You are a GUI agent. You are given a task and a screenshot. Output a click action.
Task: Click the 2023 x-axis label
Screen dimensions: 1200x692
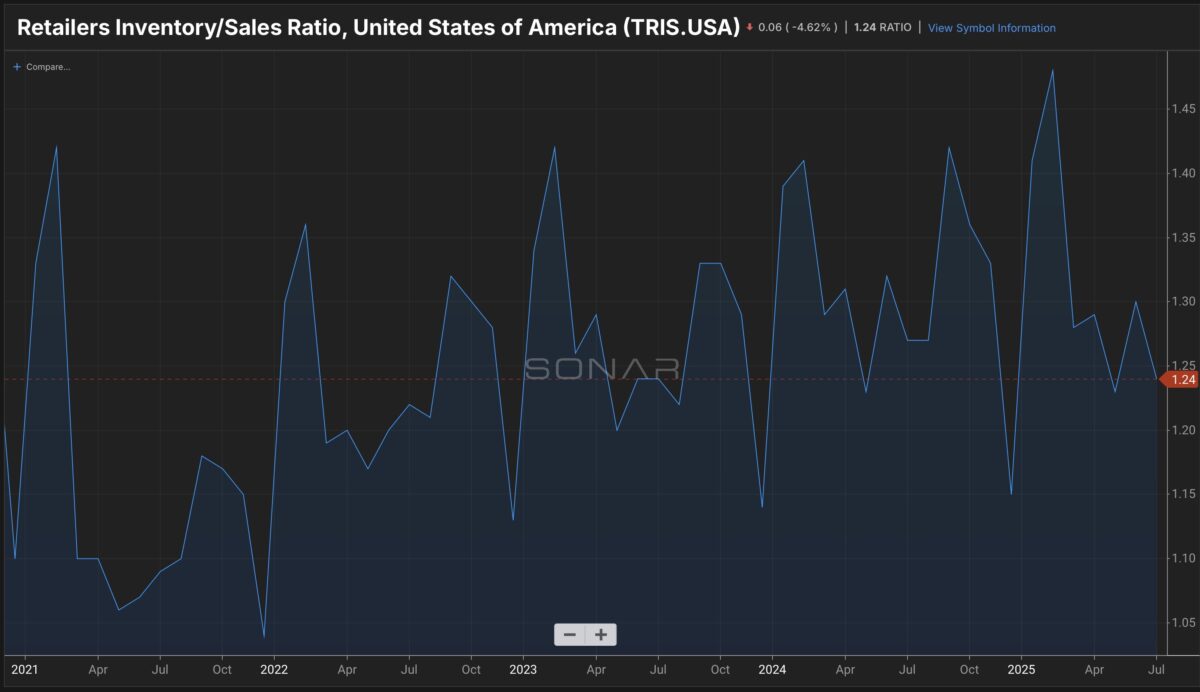pyautogui.click(x=522, y=669)
